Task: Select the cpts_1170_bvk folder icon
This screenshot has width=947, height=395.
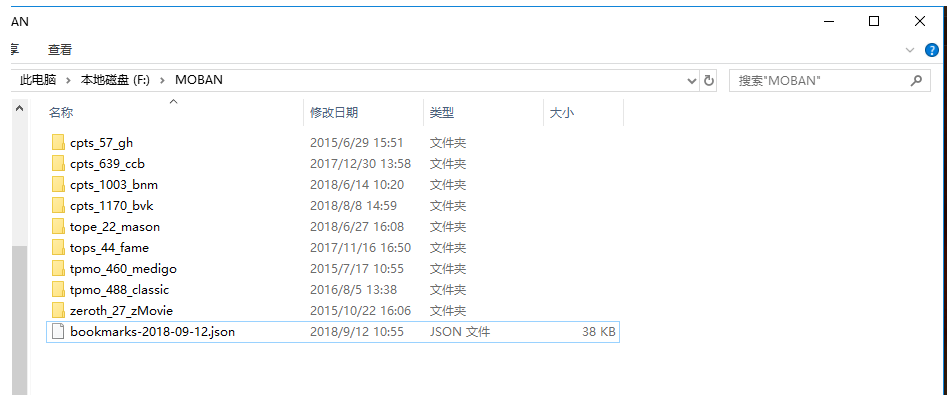Action: (58, 206)
